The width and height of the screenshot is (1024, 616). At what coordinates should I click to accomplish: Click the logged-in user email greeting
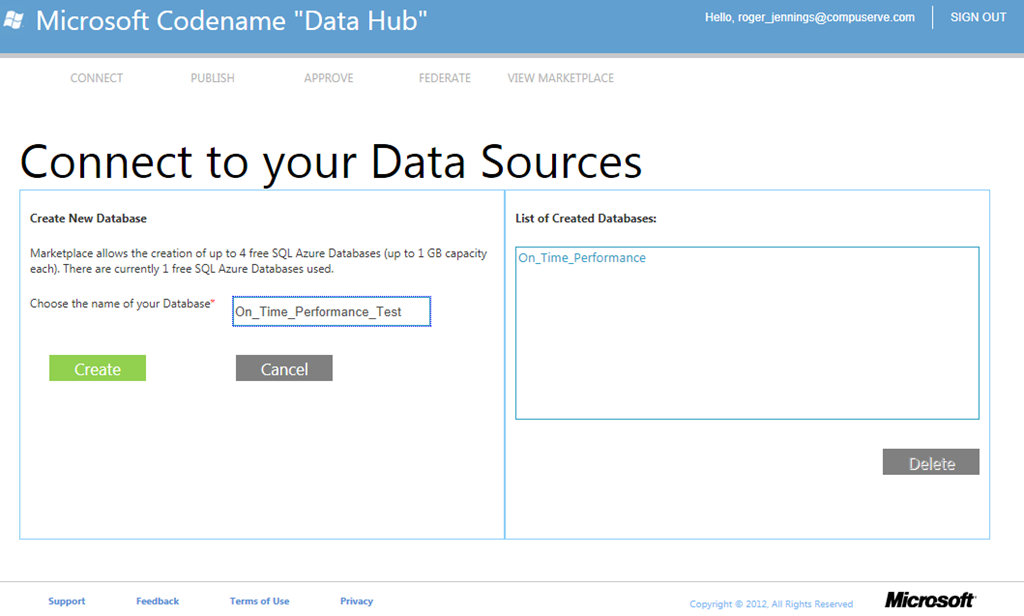(810, 17)
